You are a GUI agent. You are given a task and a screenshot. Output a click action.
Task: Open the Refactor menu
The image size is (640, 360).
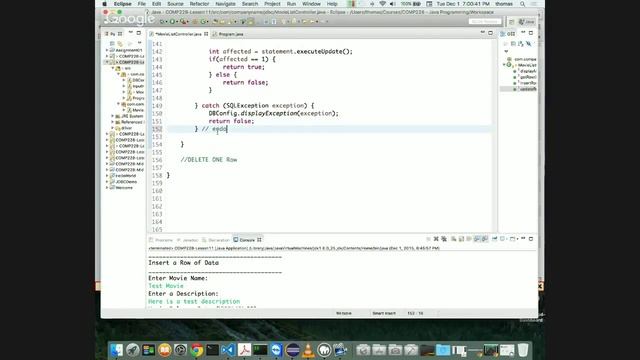[x=199, y=4]
